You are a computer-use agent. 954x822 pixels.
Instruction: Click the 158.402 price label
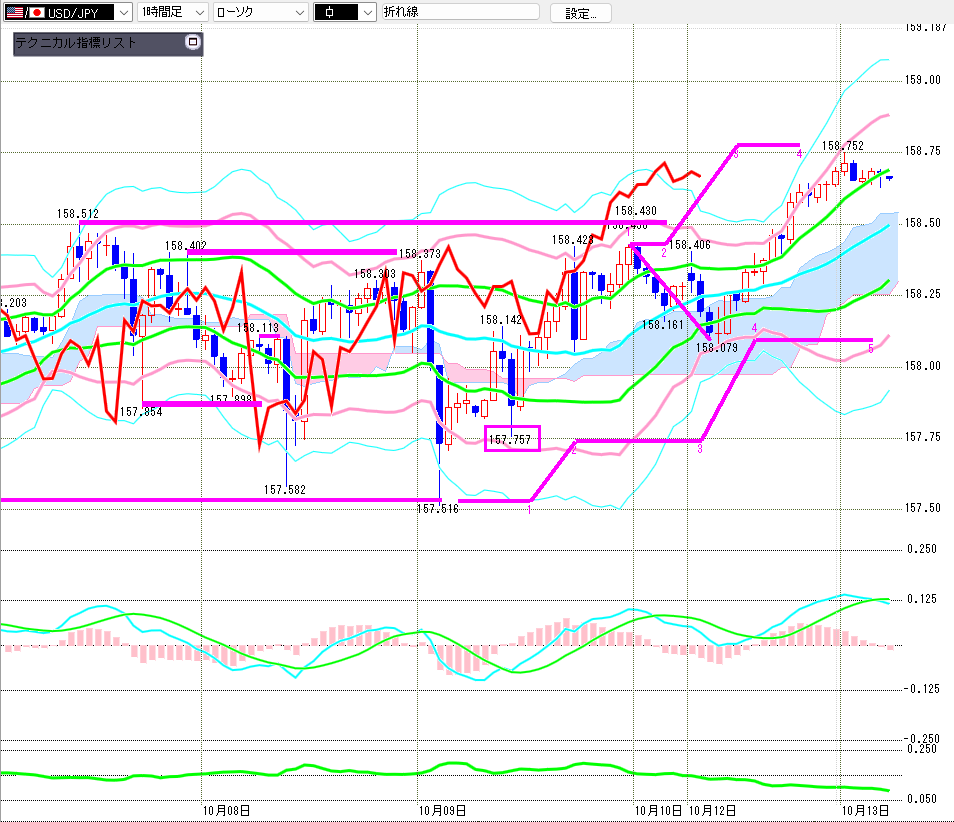pyautogui.click(x=186, y=246)
